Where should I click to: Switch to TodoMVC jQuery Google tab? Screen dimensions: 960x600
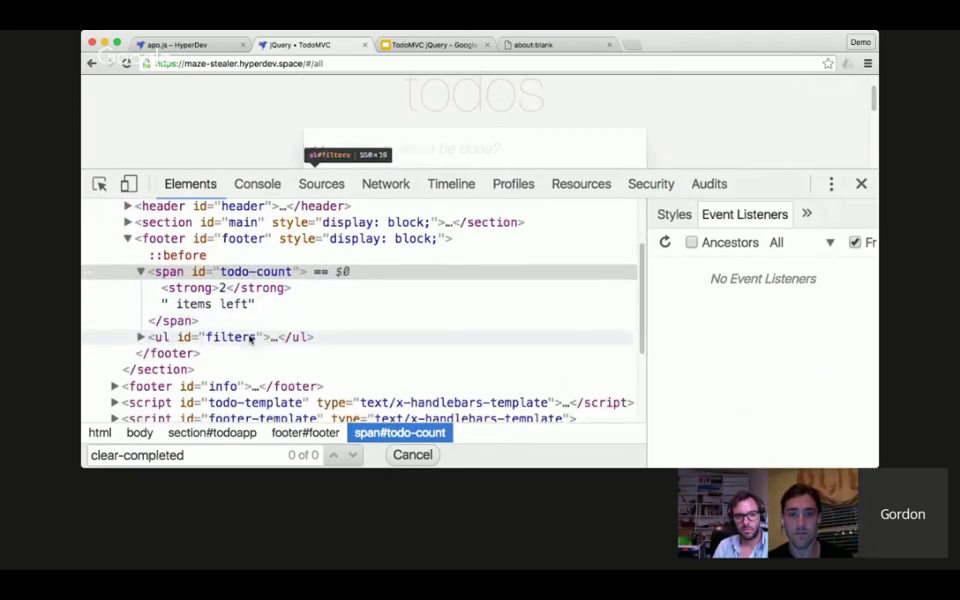(x=433, y=45)
